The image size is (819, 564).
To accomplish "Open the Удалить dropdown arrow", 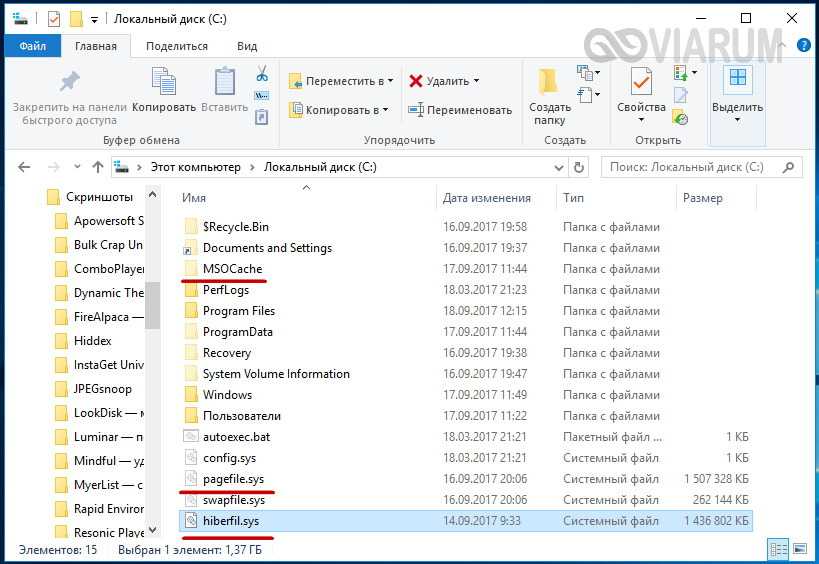I will pyautogui.click(x=476, y=81).
